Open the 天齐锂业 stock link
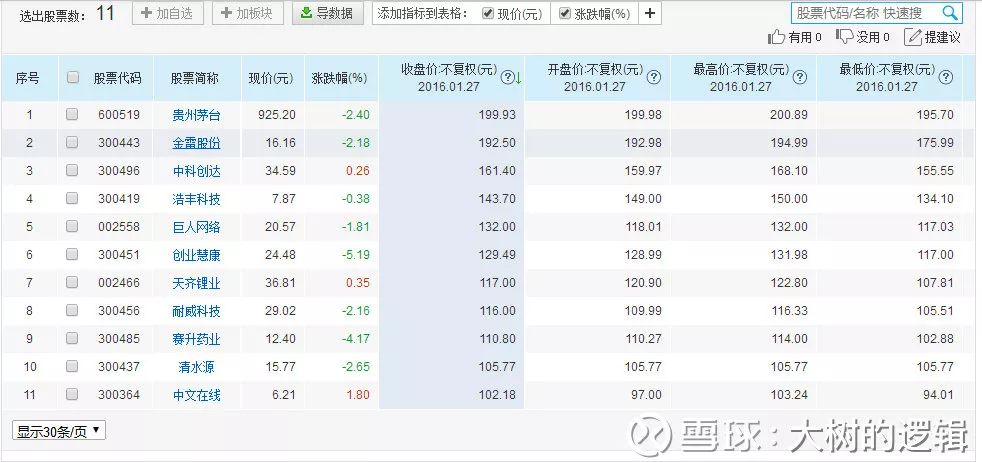The width and height of the screenshot is (982, 462). 197,283
